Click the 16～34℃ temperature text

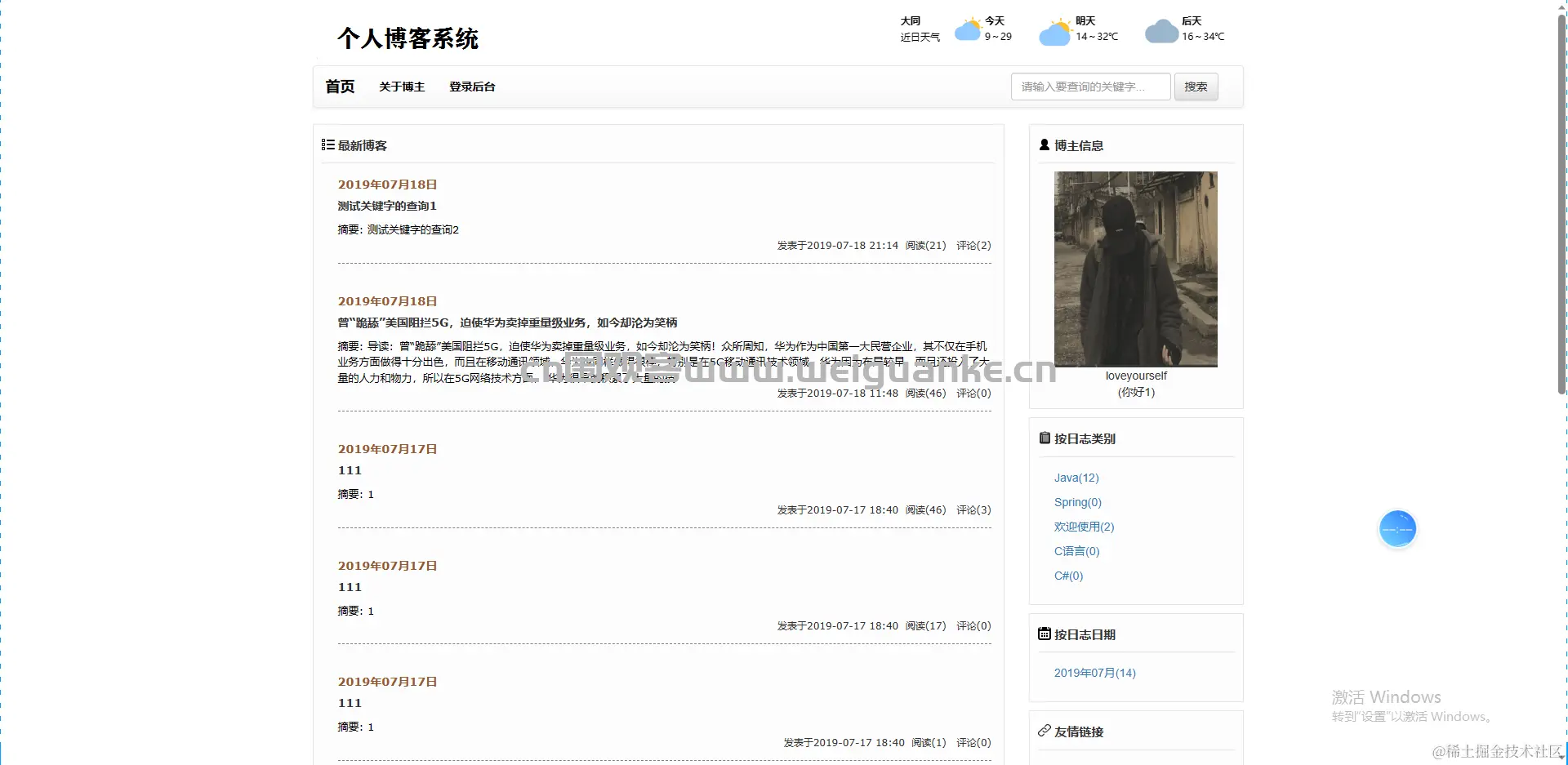coord(1203,37)
